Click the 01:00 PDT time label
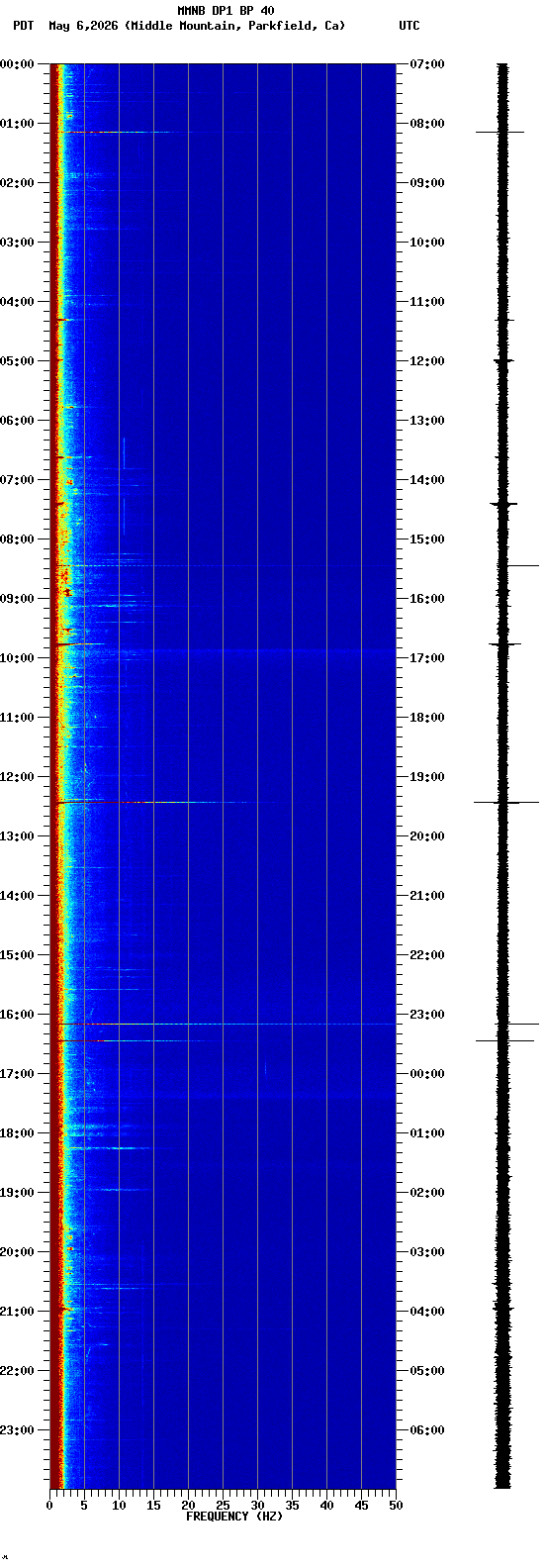 click(18, 124)
